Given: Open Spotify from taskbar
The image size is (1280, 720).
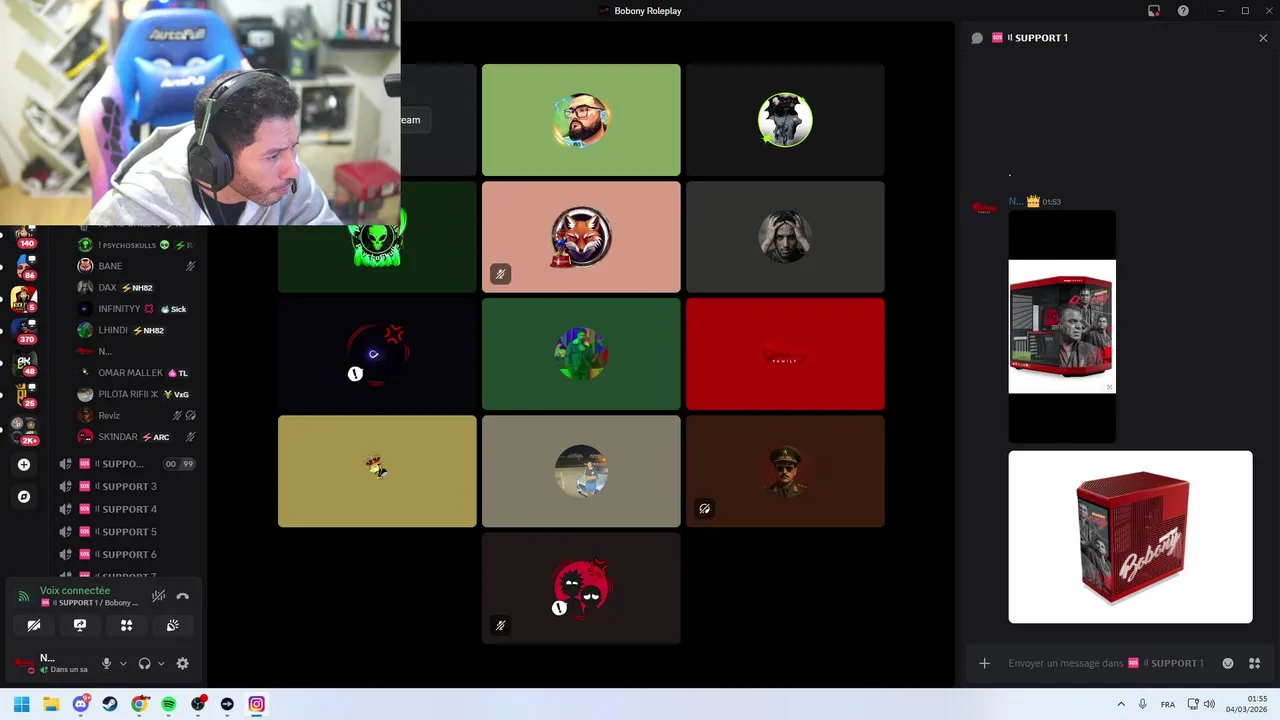Looking at the screenshot, I should point(168,704).
